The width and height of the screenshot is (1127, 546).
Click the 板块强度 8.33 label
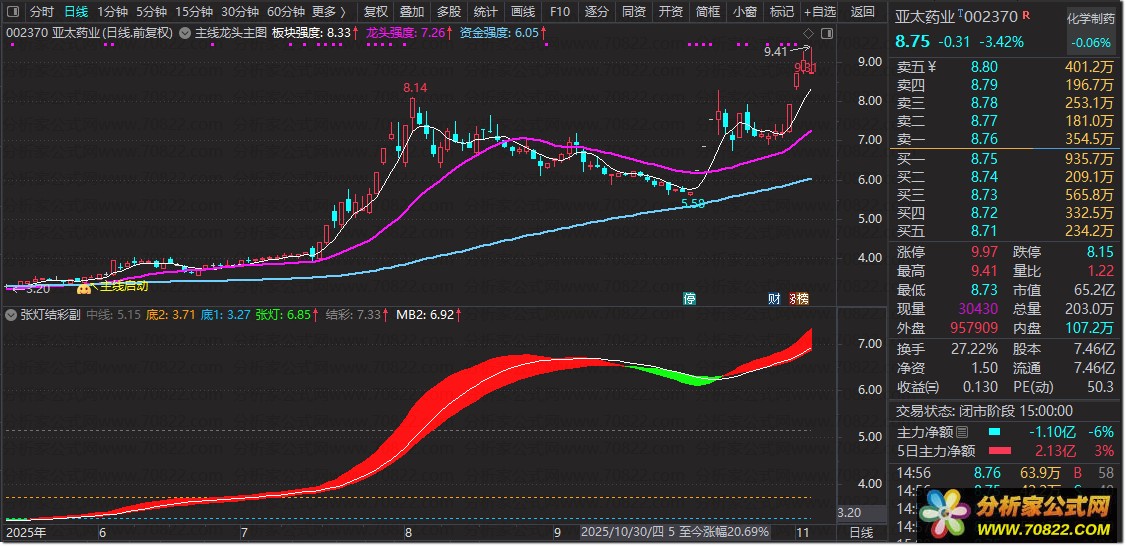pos(312,33)
